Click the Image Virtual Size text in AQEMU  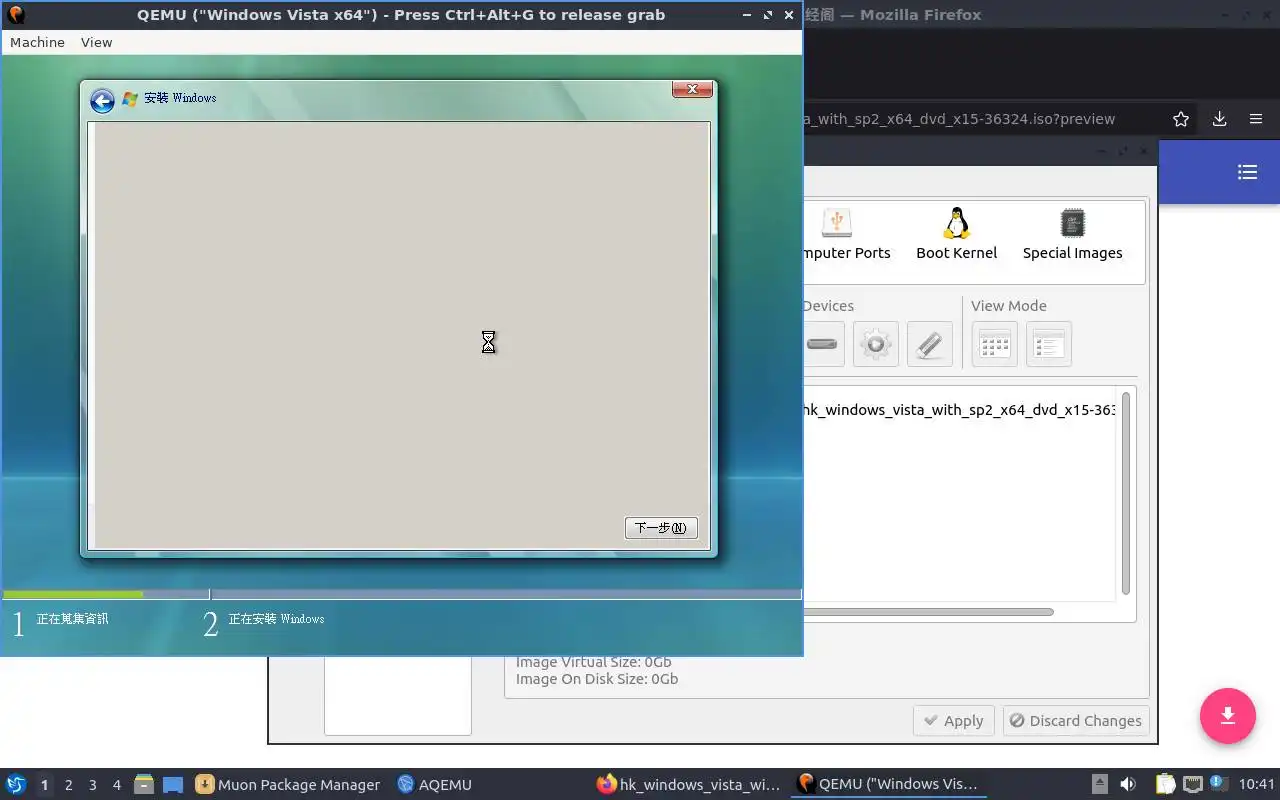(x=594, y=662)
